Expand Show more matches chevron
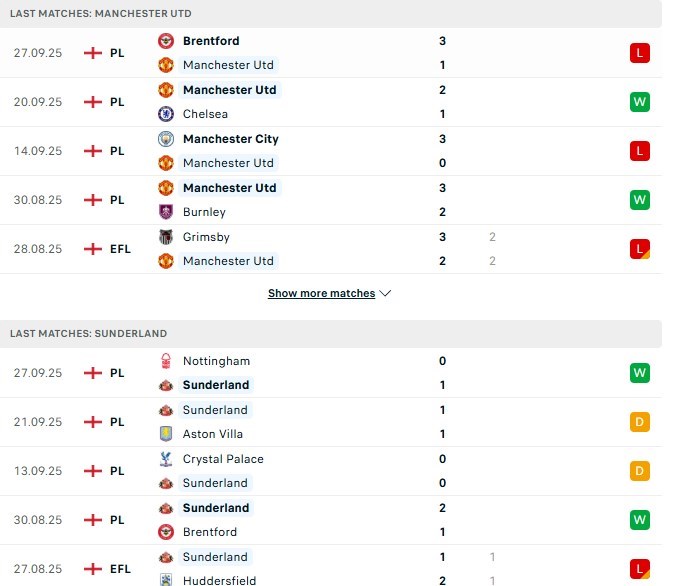The width and height of the screenshot is (674, 586). pyautogui.click(x=386, y=294)
